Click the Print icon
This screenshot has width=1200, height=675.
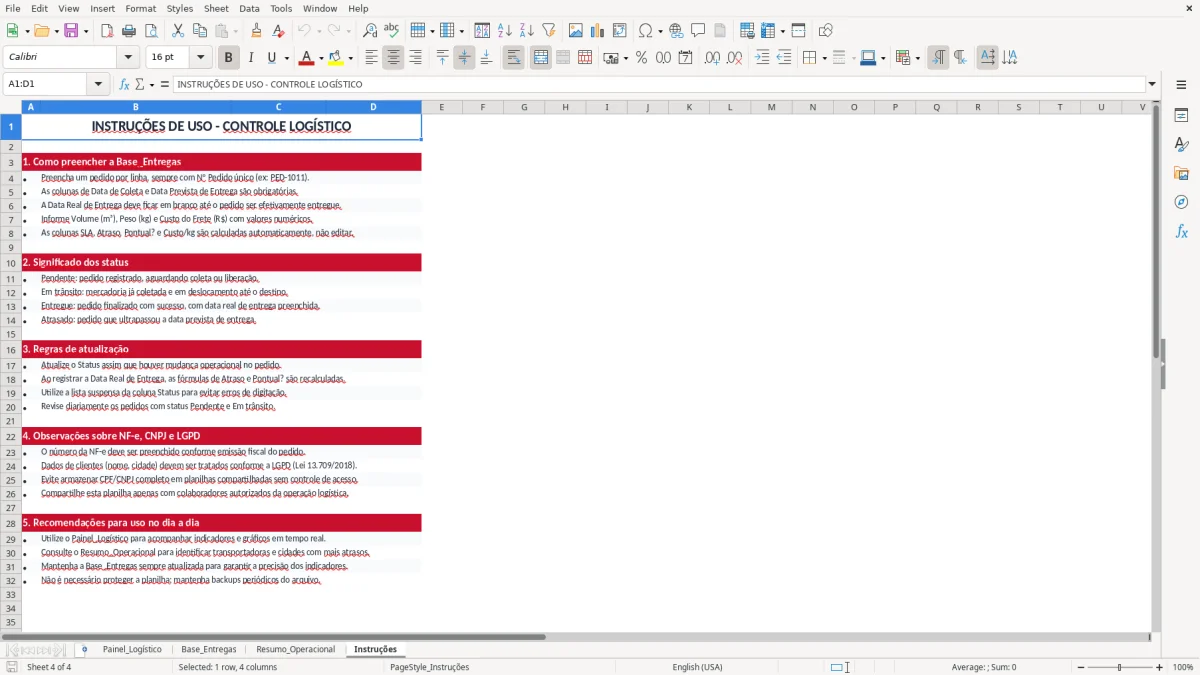click(129, 31)
